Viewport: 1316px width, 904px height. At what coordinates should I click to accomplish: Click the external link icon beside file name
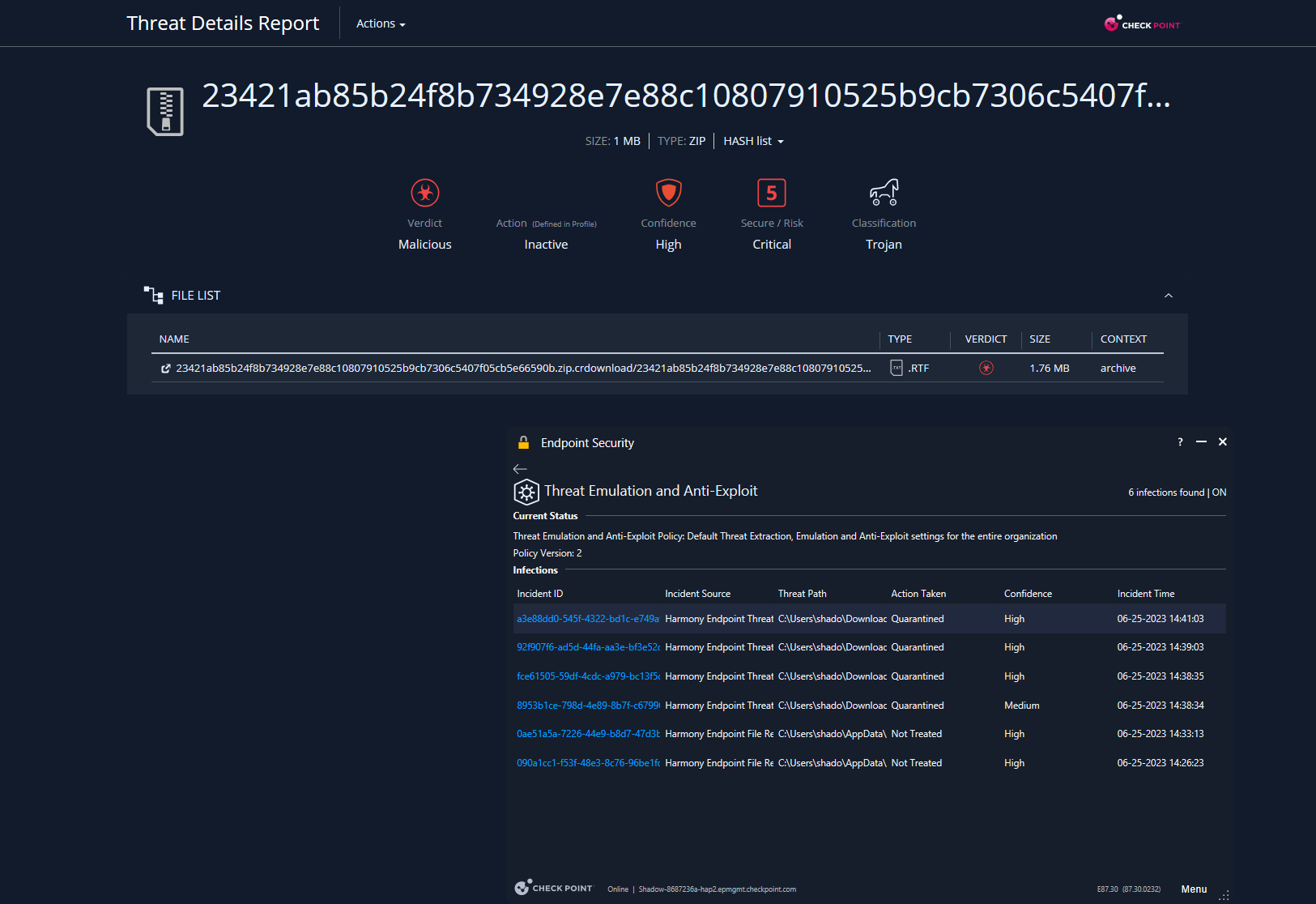166,369
